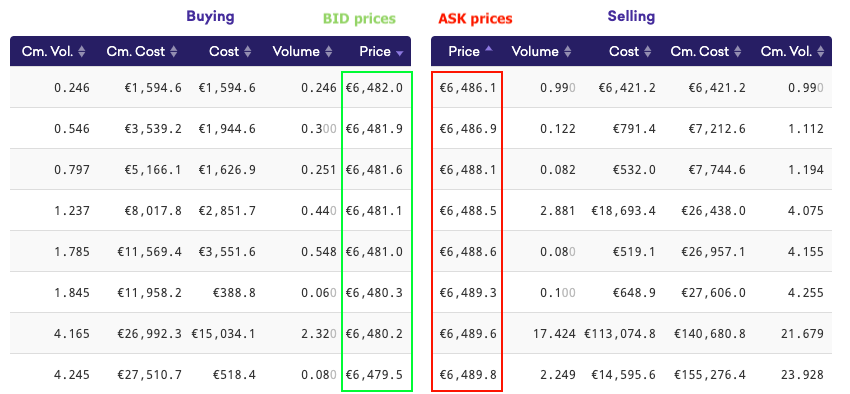Select lowest ask price €6,486.1
The width and height of the screenshot is (850, 394).
467,88
